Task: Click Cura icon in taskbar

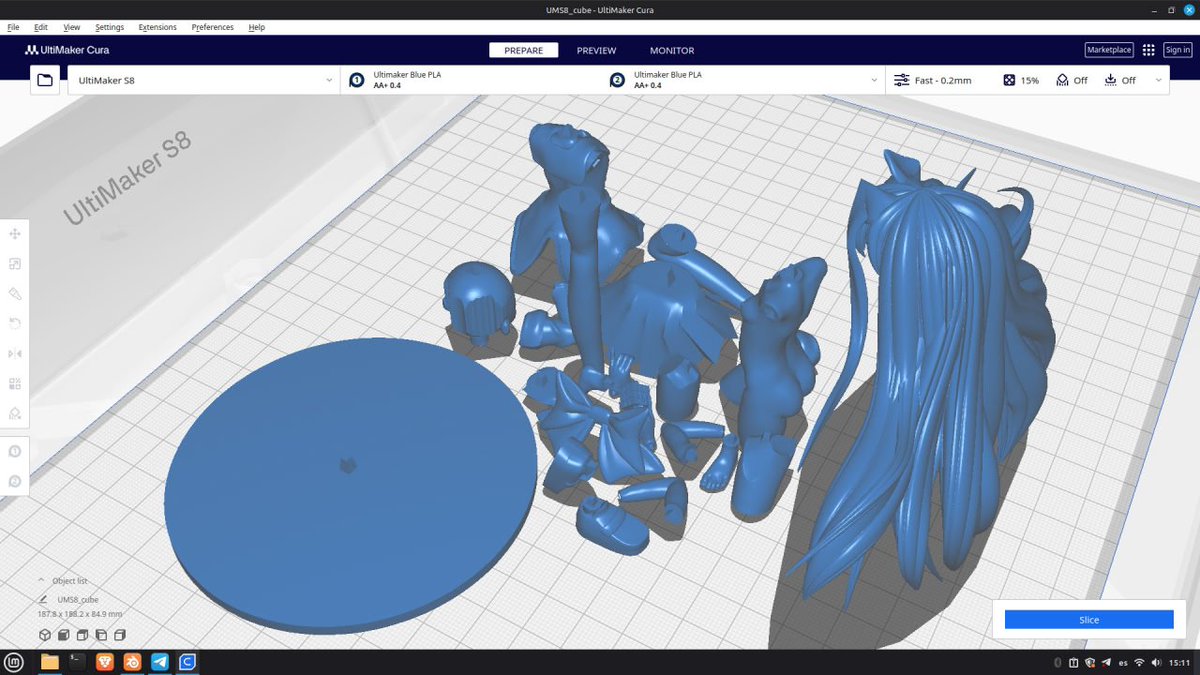Action: click(187, 662)
